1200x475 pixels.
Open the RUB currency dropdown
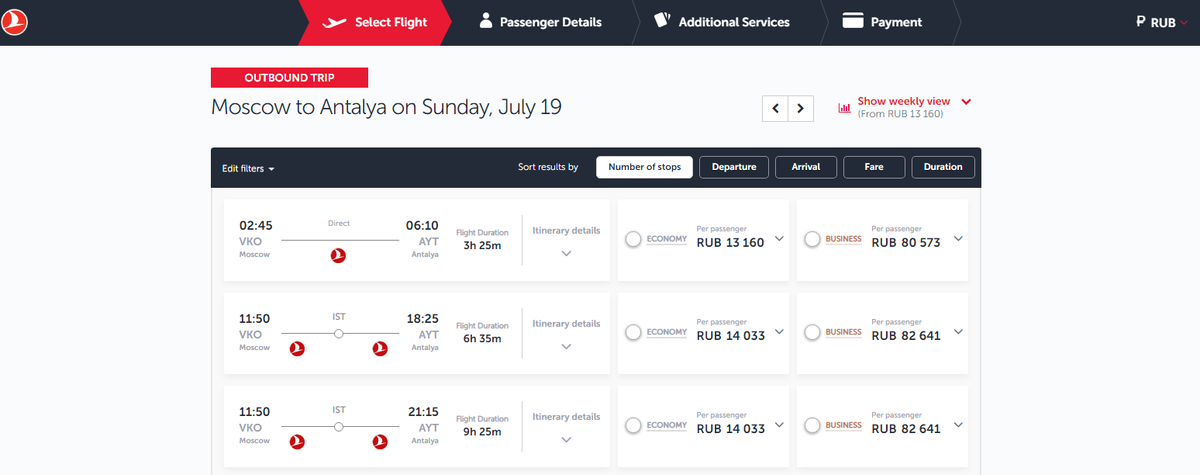pyautogui.click(x=1162, y=21)
